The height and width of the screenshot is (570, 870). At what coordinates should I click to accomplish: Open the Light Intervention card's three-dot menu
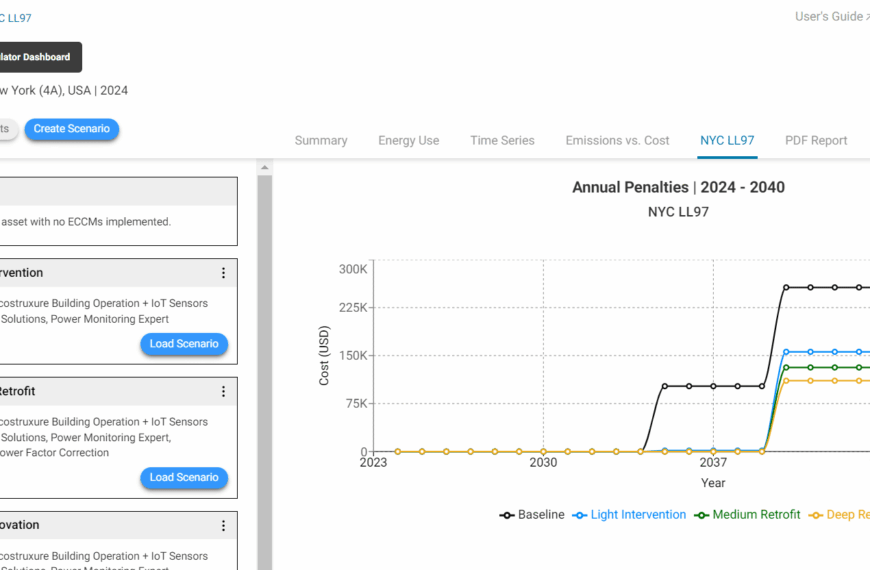(223, 273)
